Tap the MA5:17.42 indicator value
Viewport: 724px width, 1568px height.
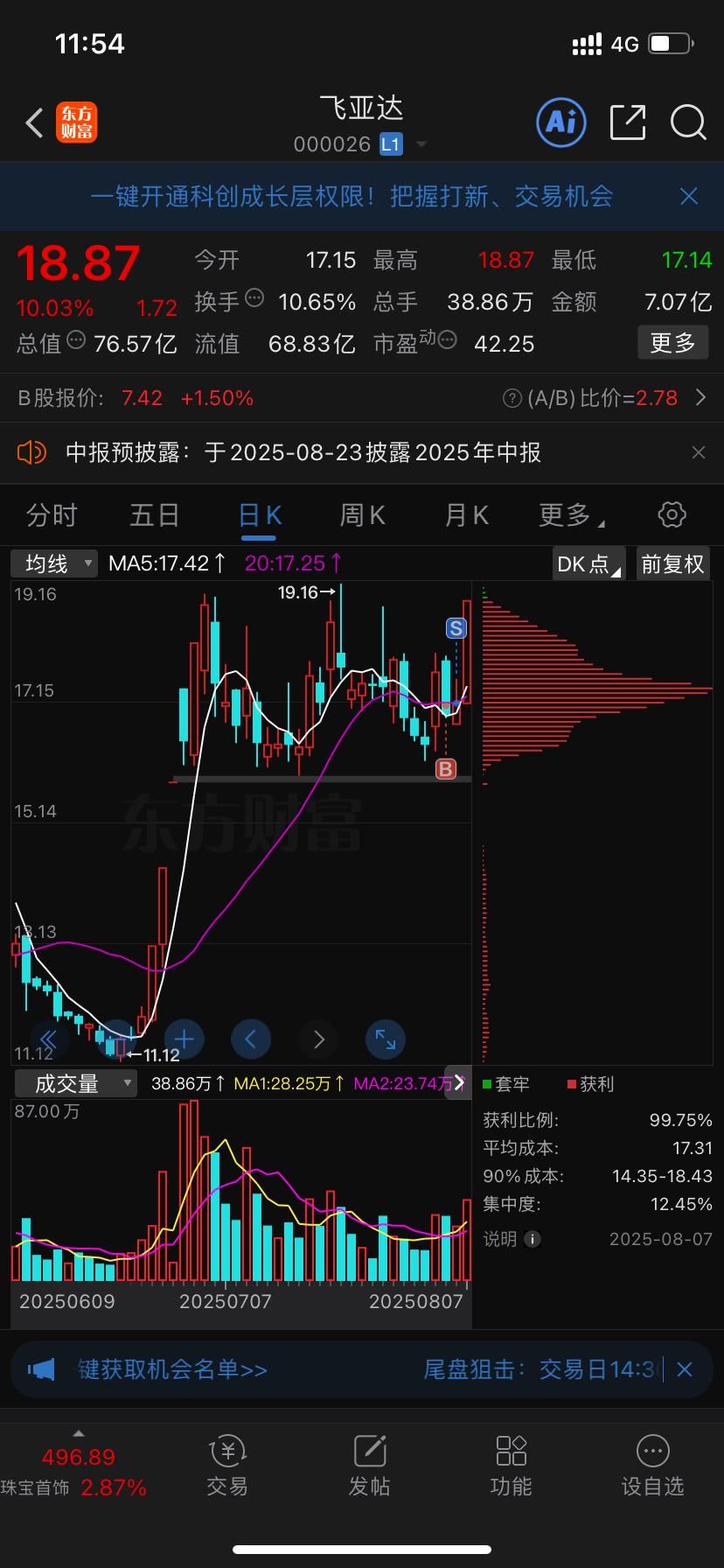[166, 563]
